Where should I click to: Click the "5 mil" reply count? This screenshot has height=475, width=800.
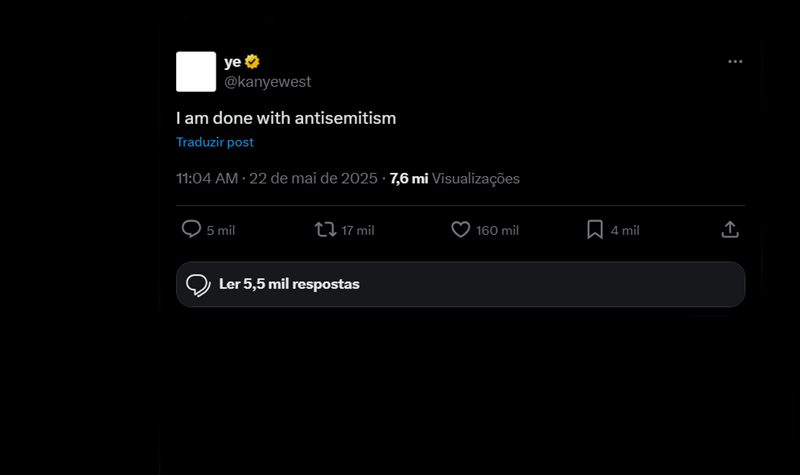[x=220, y=231]
